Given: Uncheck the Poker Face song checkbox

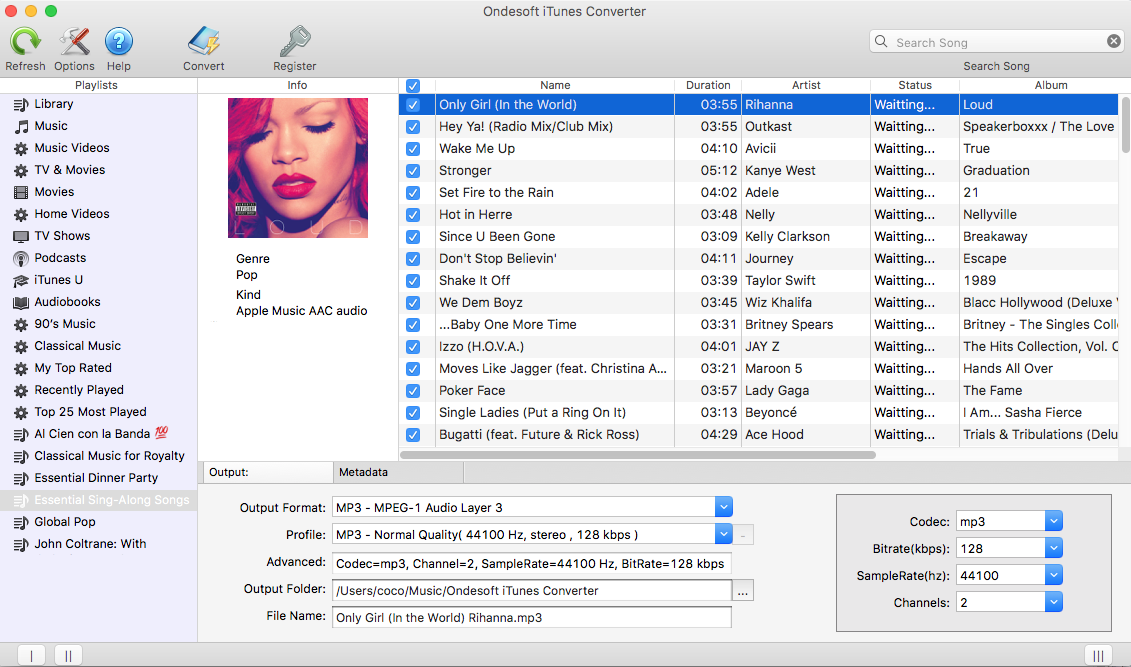Looking at the screenshot, I should [413, 391].
